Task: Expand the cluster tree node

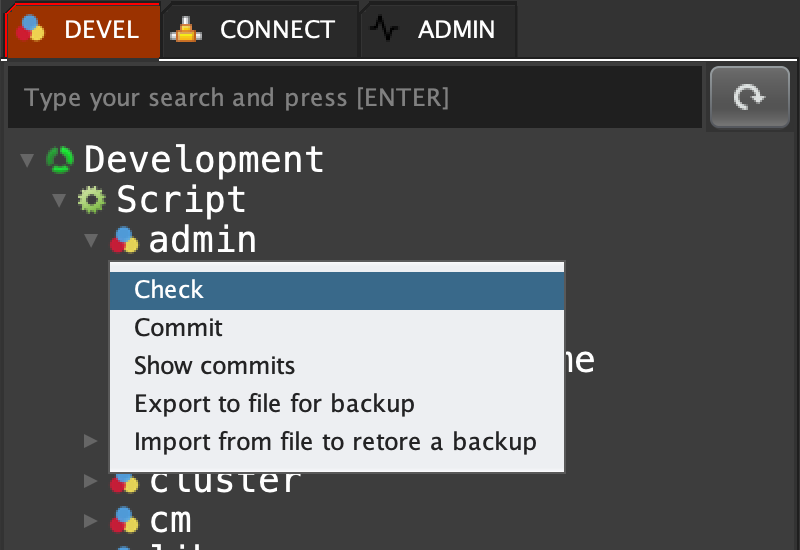Action: point(91,481)
